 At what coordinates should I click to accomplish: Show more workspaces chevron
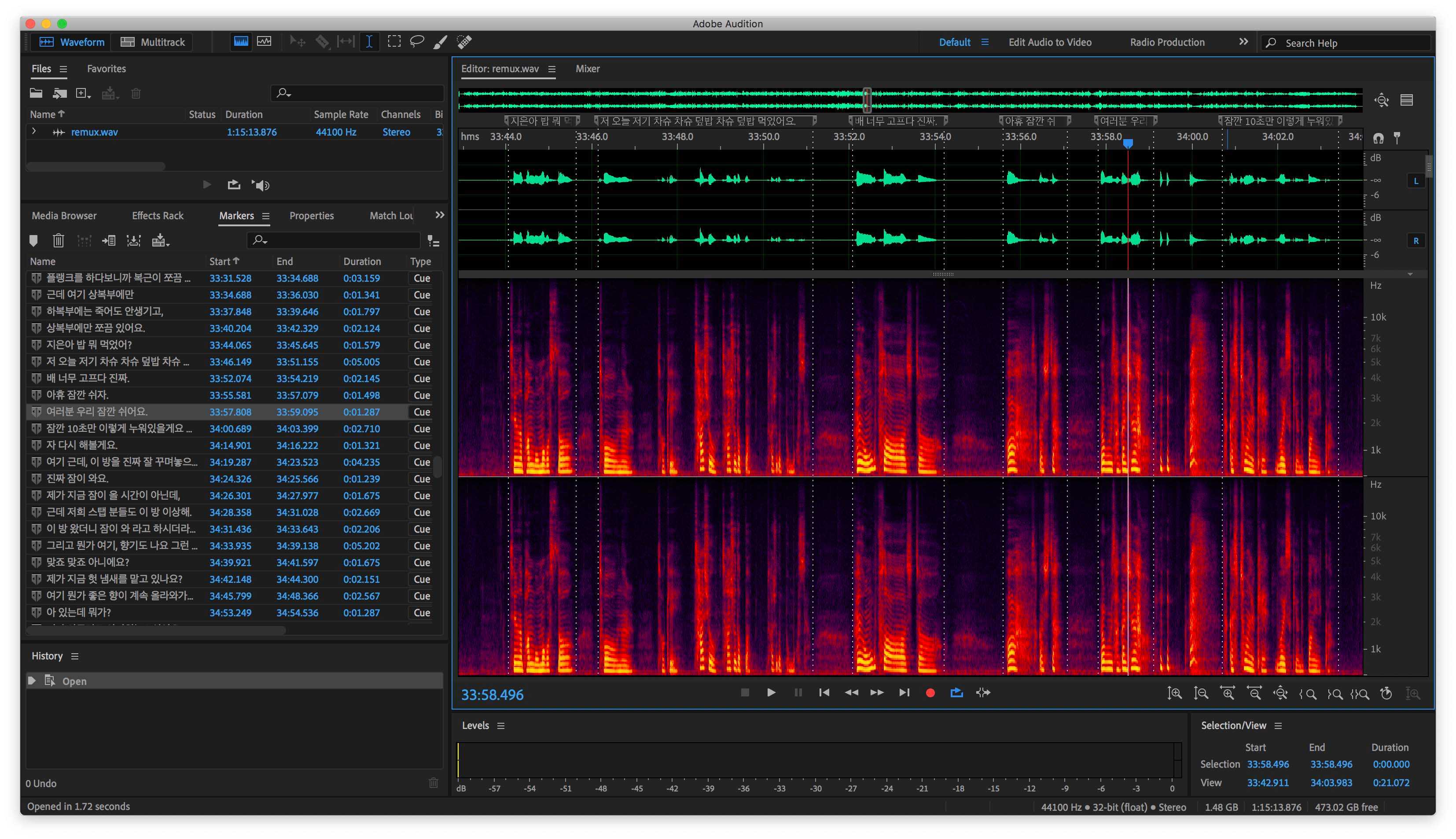pyautogui.click(x=1243, y=42)
